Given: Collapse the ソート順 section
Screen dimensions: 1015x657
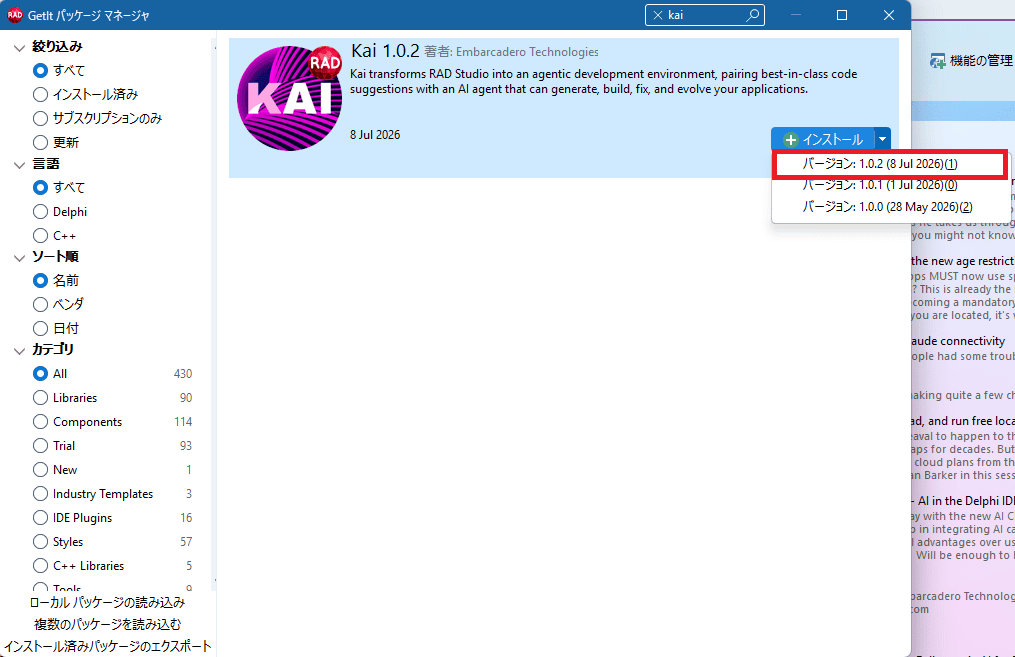Looking at the screenshot, I should pos(19,257).
